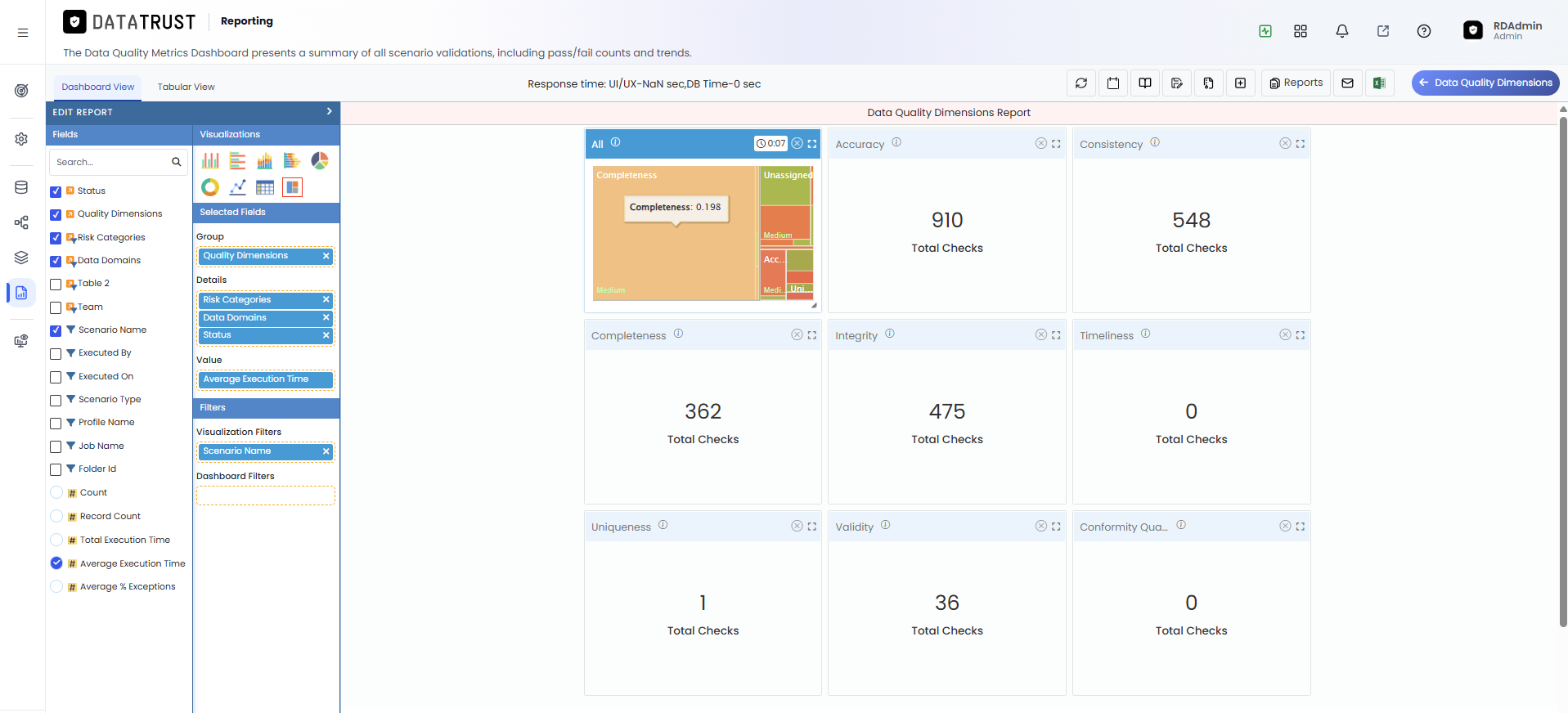Check the Table 2 field checkbox
This screenshot has width=1568, height=713.
56,284
